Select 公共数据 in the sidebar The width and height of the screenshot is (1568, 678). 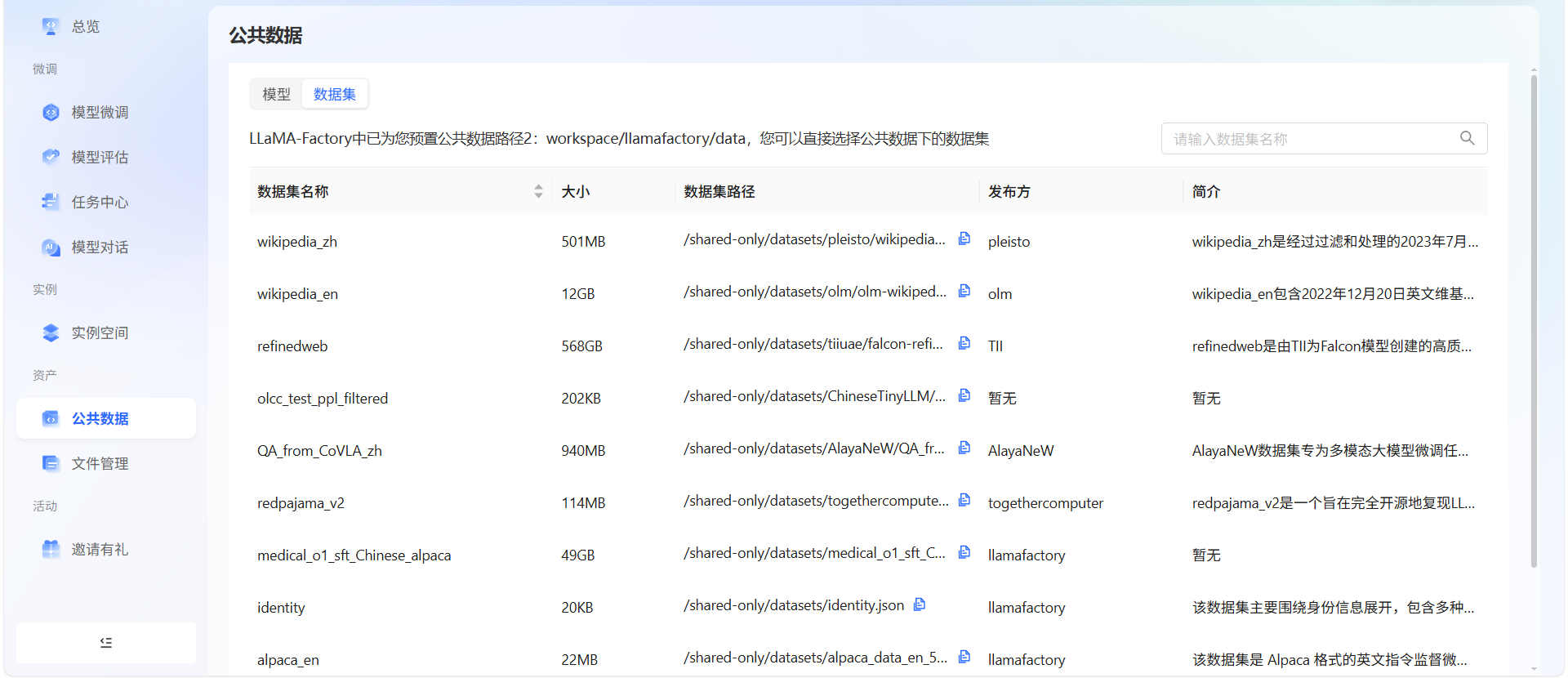(x=106, y=418)
